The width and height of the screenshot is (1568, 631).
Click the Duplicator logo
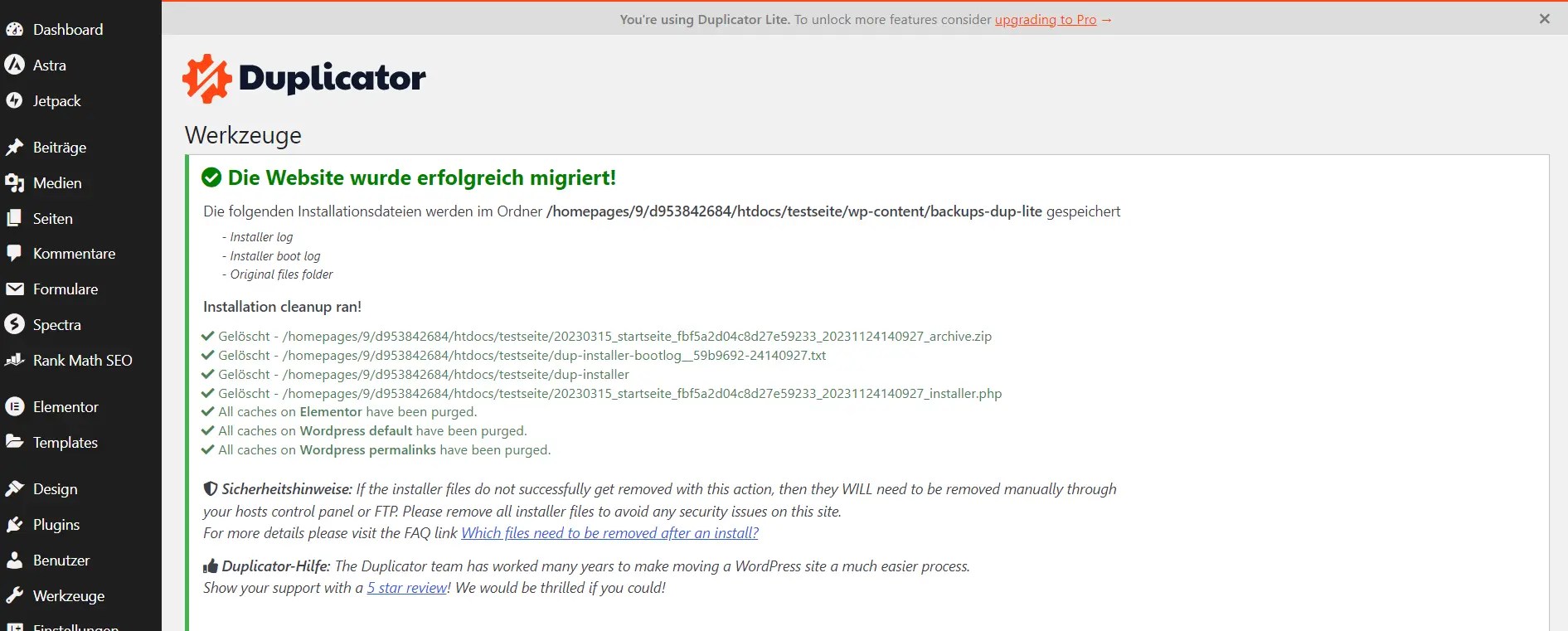[x=304, y=79]
